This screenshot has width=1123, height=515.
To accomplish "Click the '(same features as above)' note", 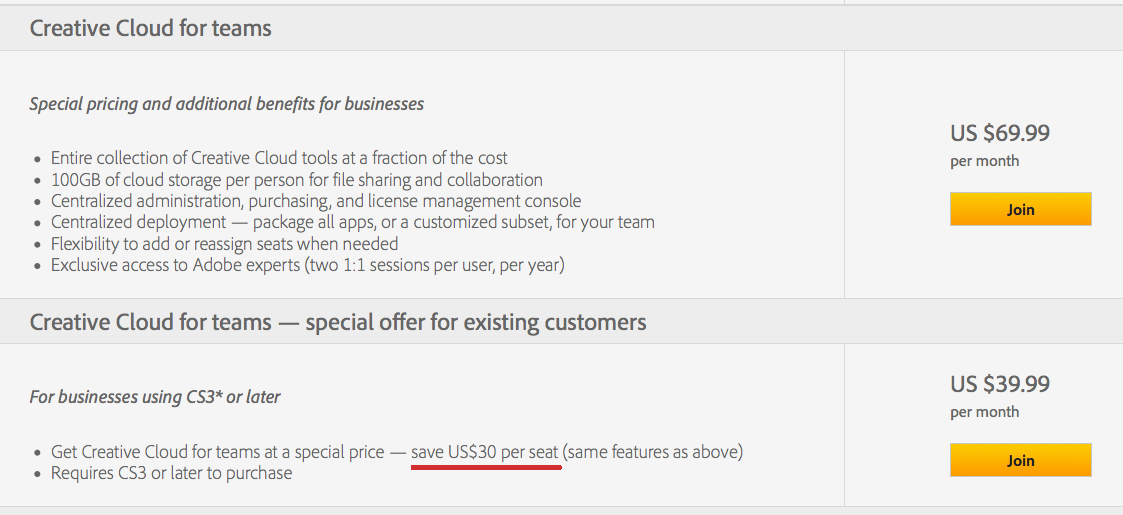I will coord(652,453).
